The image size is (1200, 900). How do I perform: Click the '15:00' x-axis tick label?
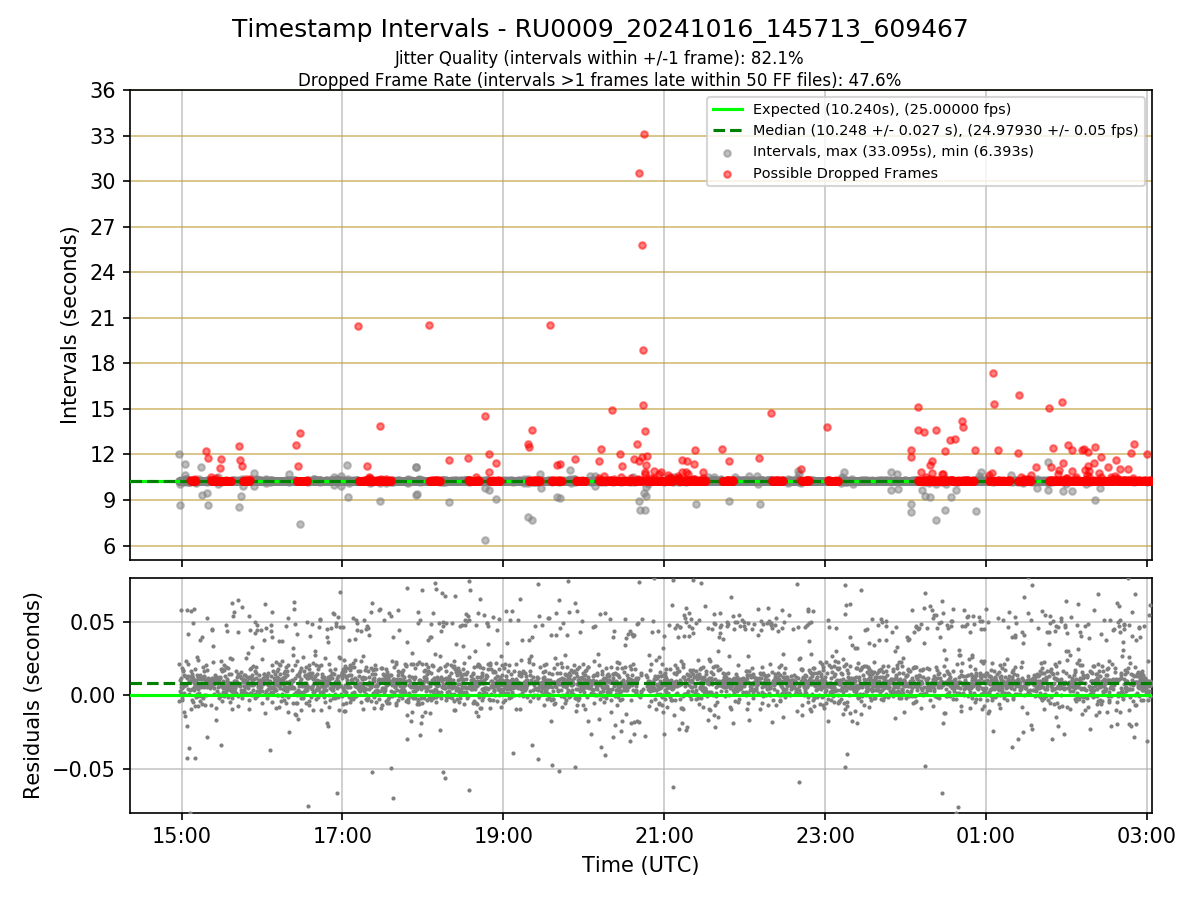point(181,835)
